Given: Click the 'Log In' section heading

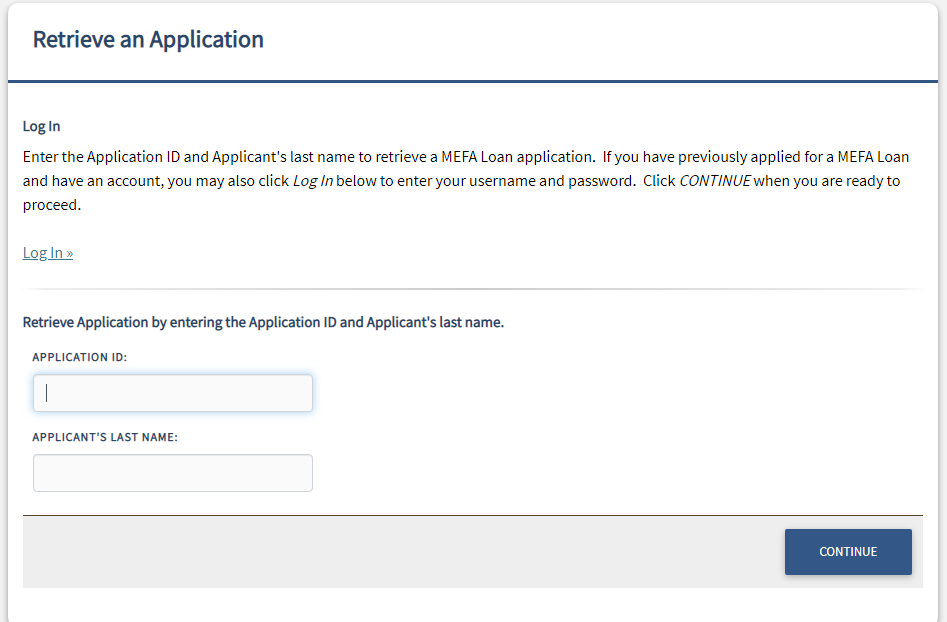Looking at the screenshot, I should (41, 126).
